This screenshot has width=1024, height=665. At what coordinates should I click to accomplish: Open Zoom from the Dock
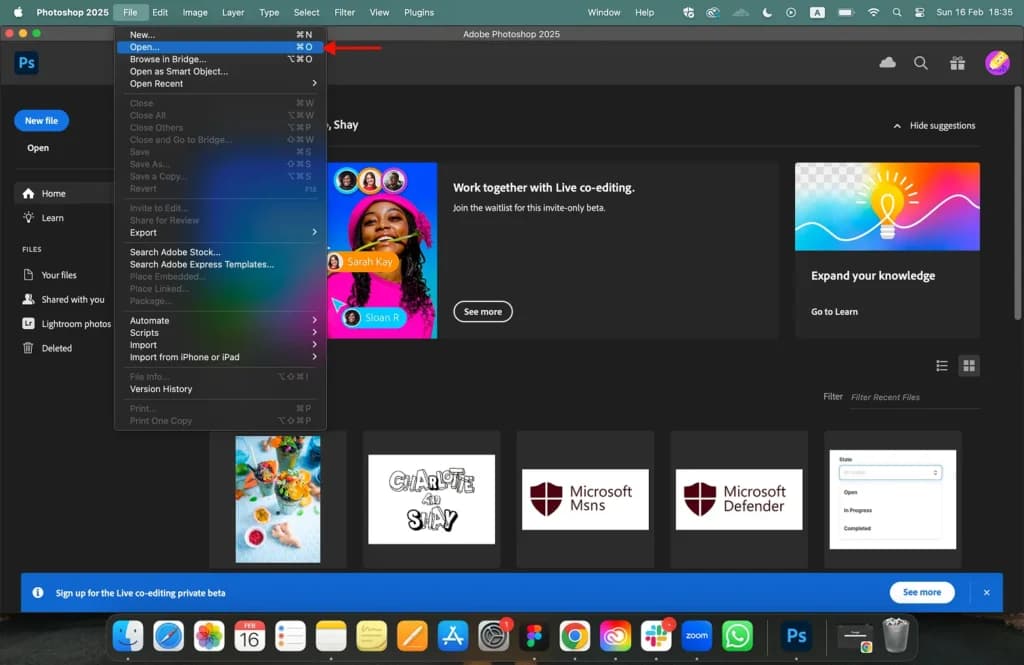pos(696,636)
